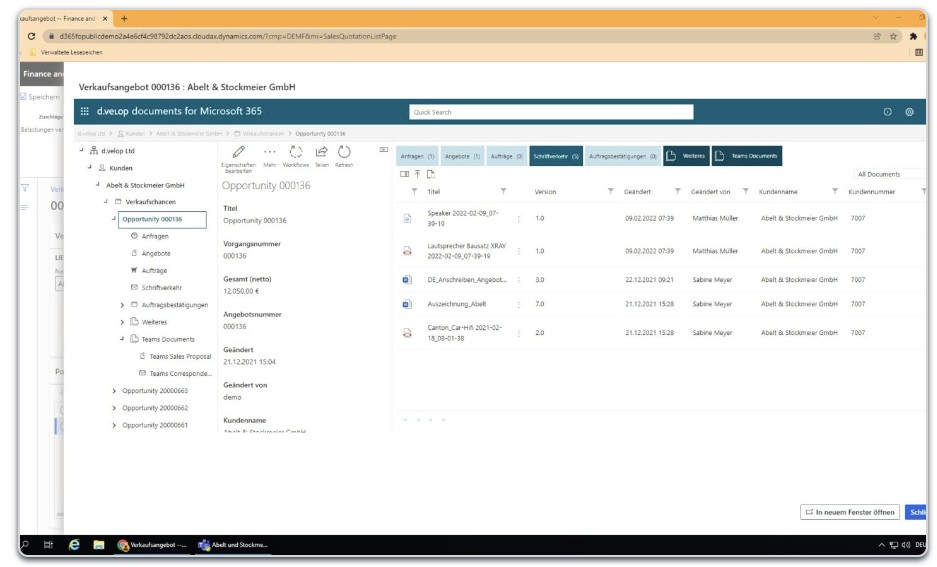The width and height of the screenshot is (937, 567).
Task: Switch to the Schriftverkehr tab
Action: tap(556, 157)
